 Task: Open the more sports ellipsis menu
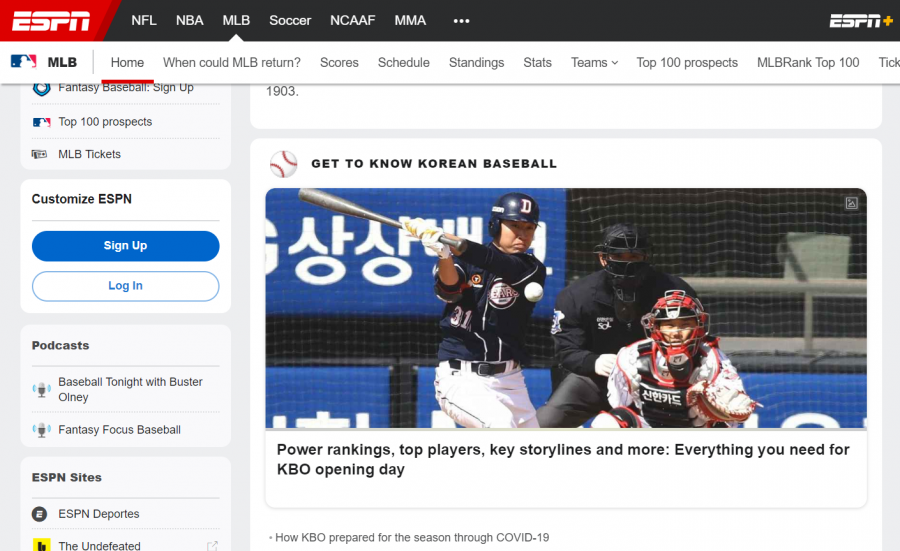tap(461, 21)
